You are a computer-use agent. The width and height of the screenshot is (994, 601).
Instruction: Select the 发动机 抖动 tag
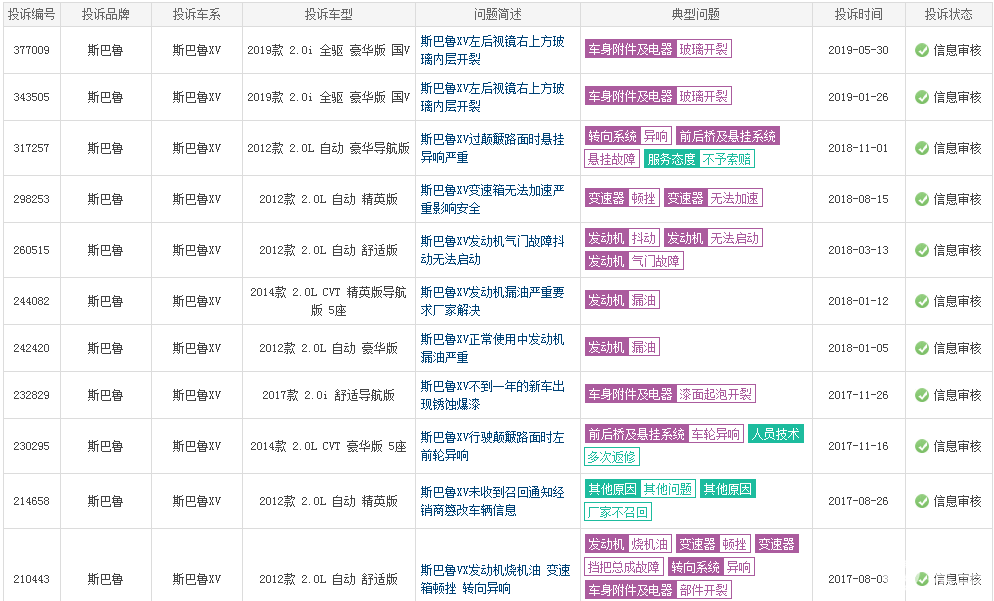point(623,238)
